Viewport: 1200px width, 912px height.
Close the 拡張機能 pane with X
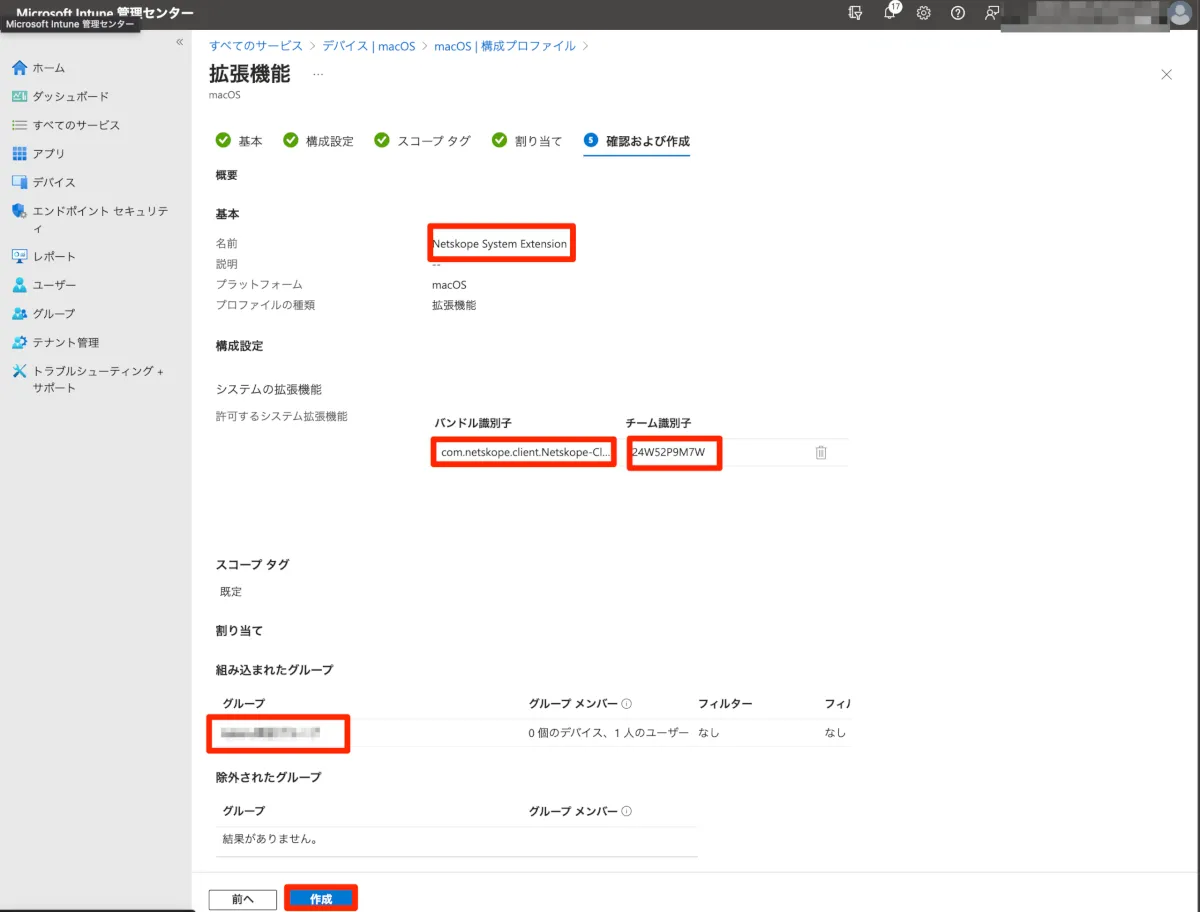click(x=1166, y=74)
